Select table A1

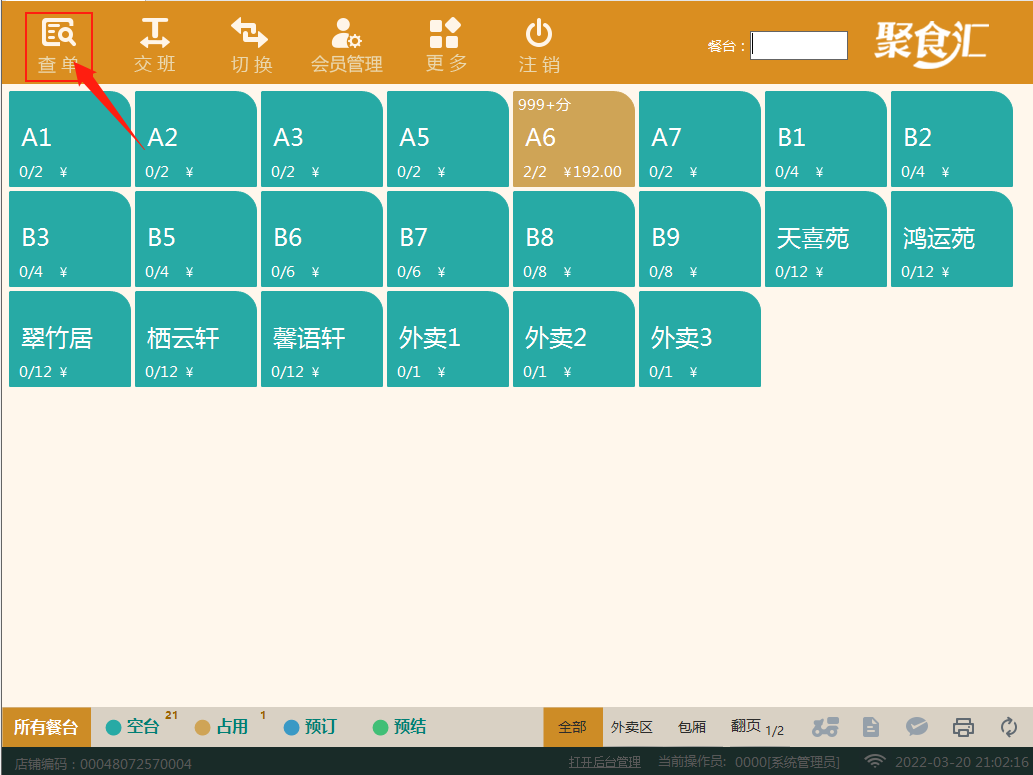point(70,139)
